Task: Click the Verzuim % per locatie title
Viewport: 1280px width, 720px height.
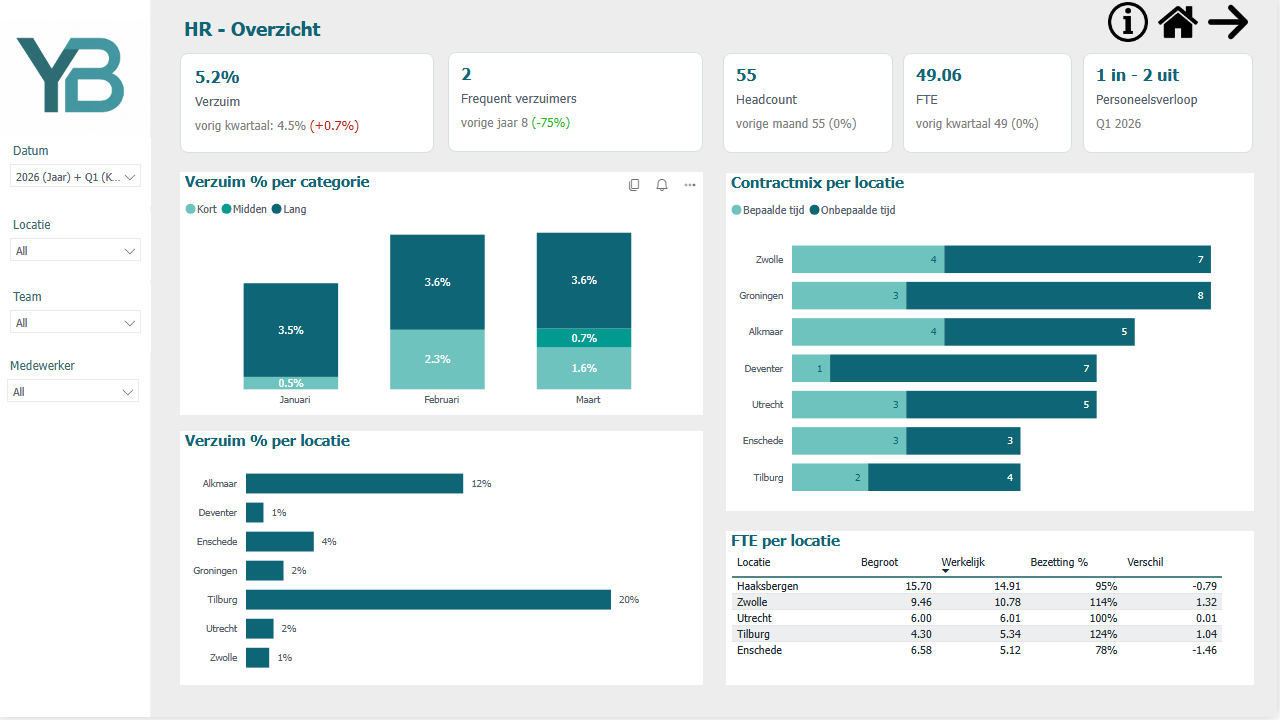Action: pyautogui.click(x=267, y=441)
